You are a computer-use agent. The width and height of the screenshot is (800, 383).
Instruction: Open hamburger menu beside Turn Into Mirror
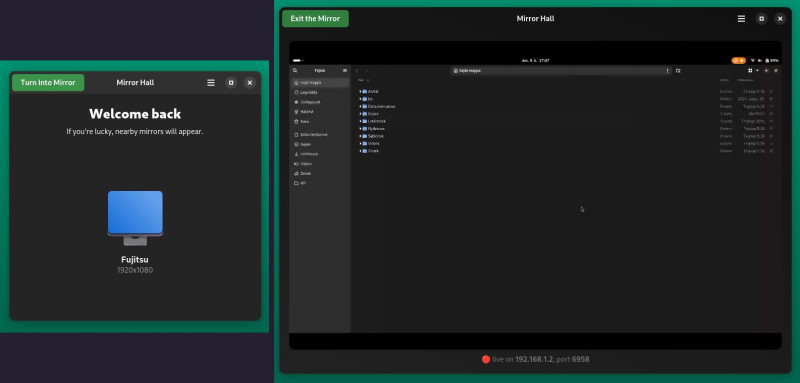[211, 83]
